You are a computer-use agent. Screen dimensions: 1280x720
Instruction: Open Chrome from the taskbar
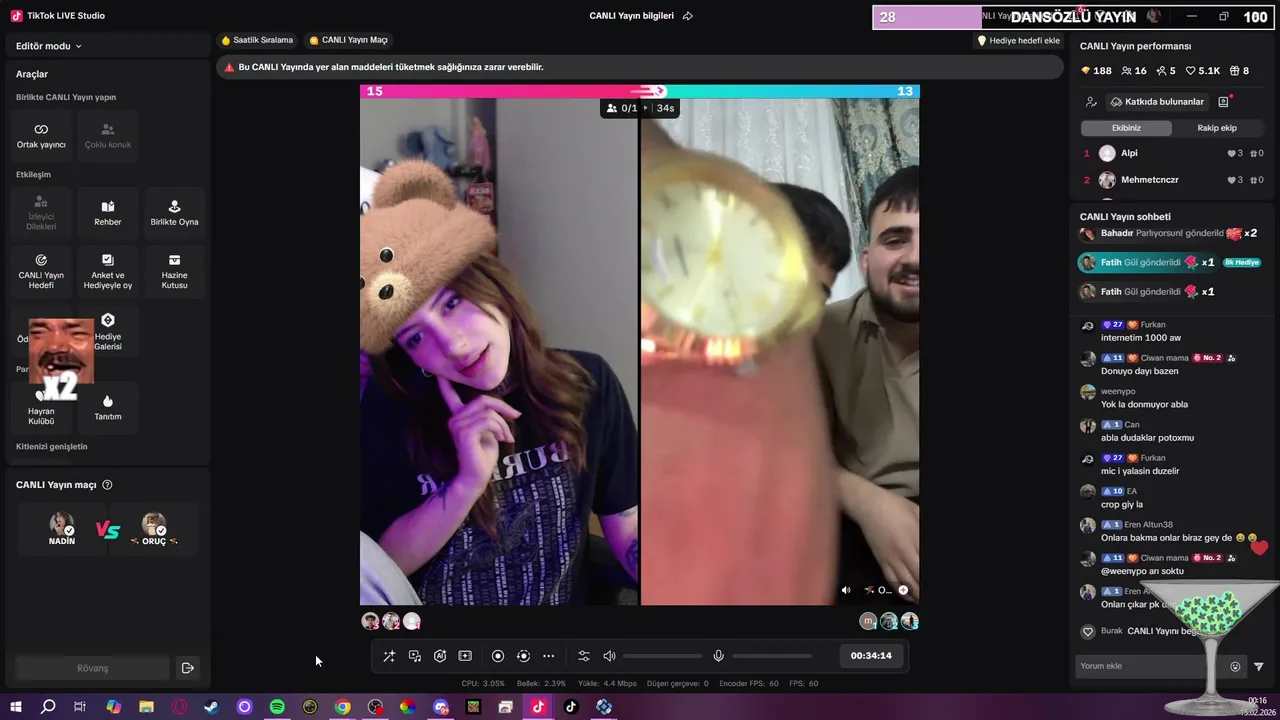tap(343, 707)
